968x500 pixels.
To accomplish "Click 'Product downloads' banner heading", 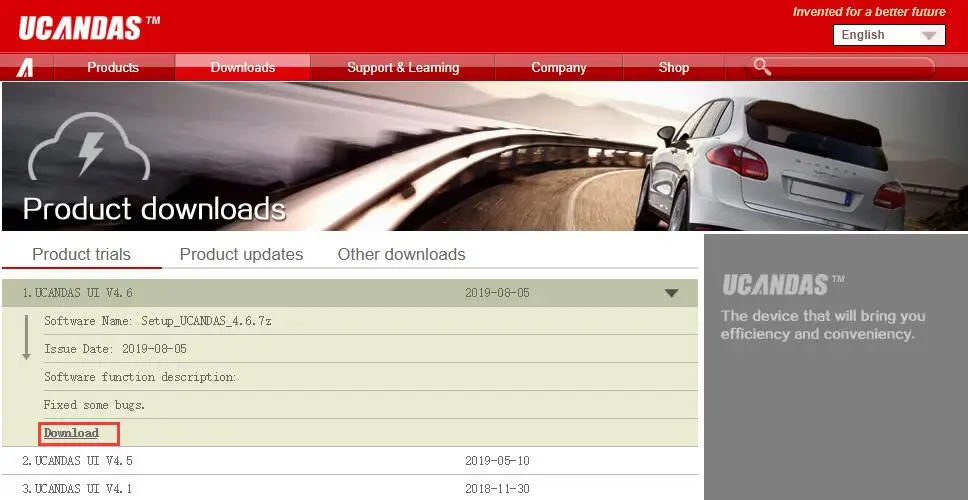I will pos(154,209).
